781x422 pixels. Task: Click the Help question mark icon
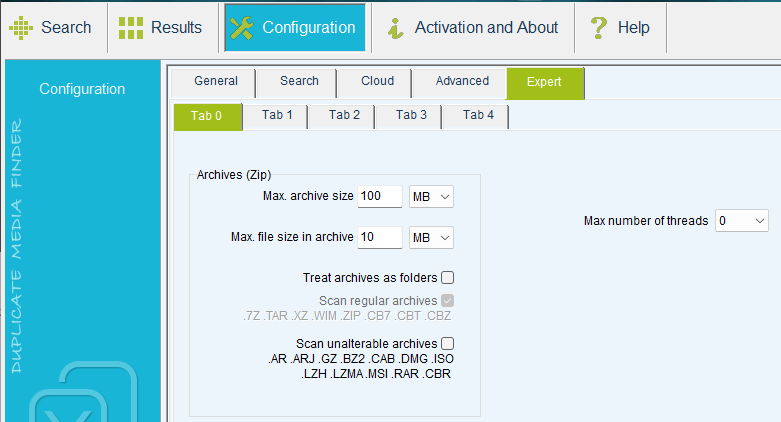click(x=599, y=27)
